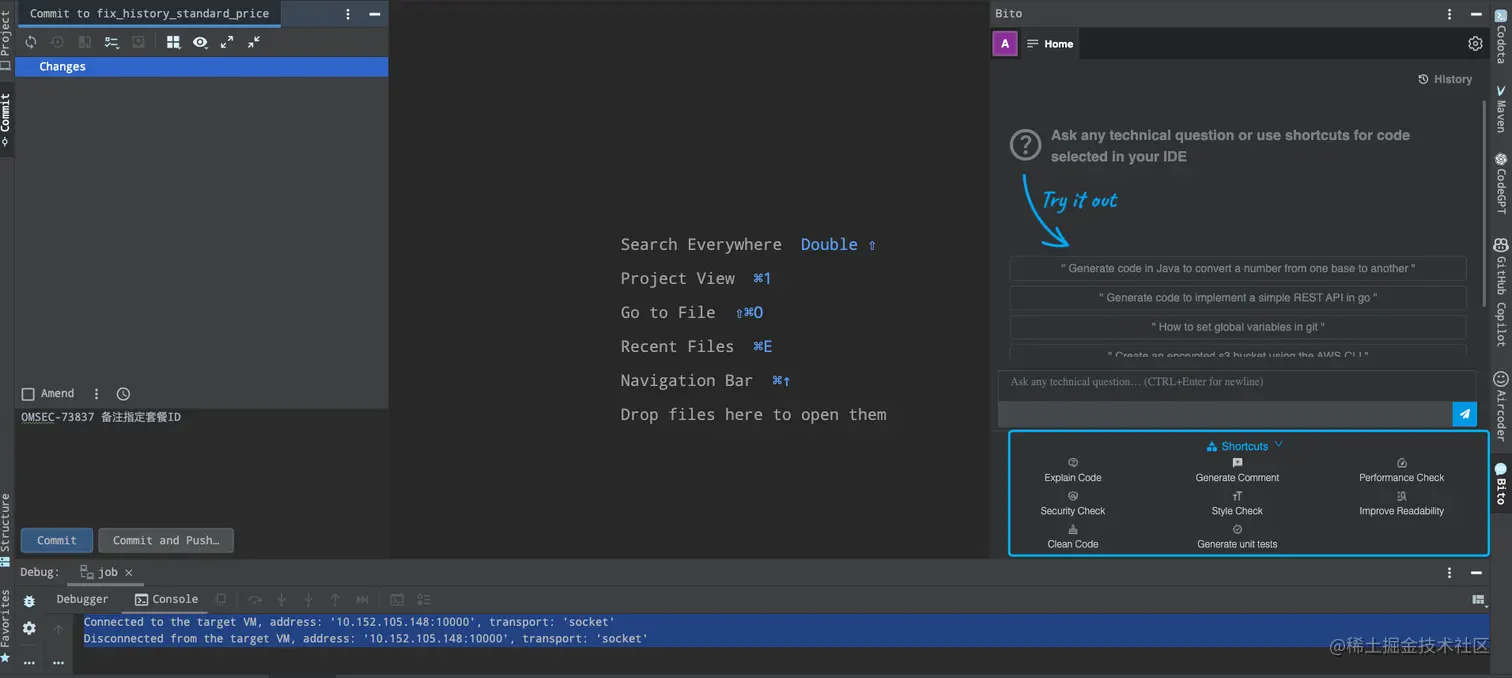Click the Ask any technical question field
1512x678 pixels.
click(1237, 386)
